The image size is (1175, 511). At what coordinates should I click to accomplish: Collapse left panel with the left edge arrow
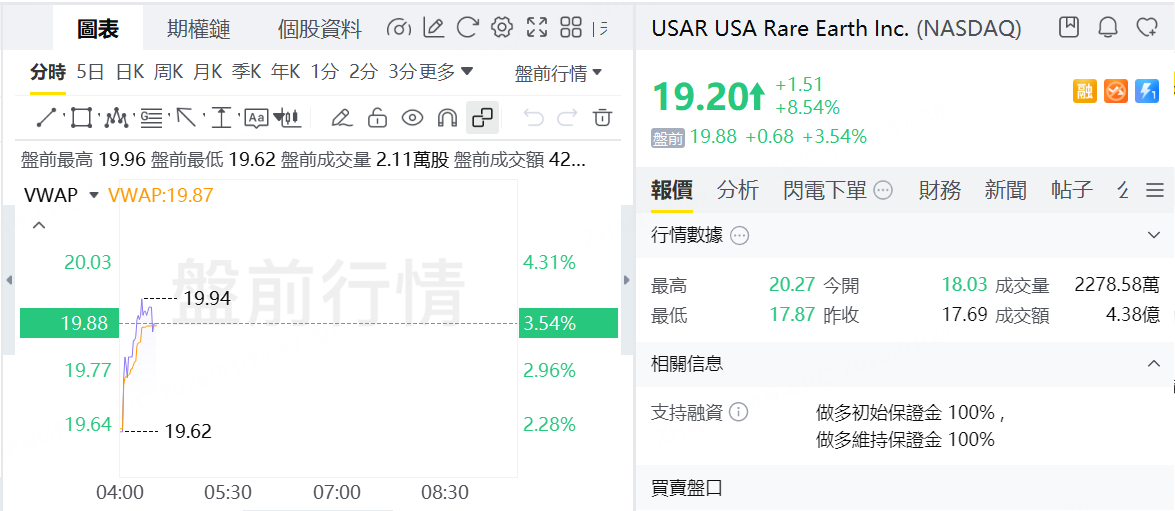pos(9,280)
